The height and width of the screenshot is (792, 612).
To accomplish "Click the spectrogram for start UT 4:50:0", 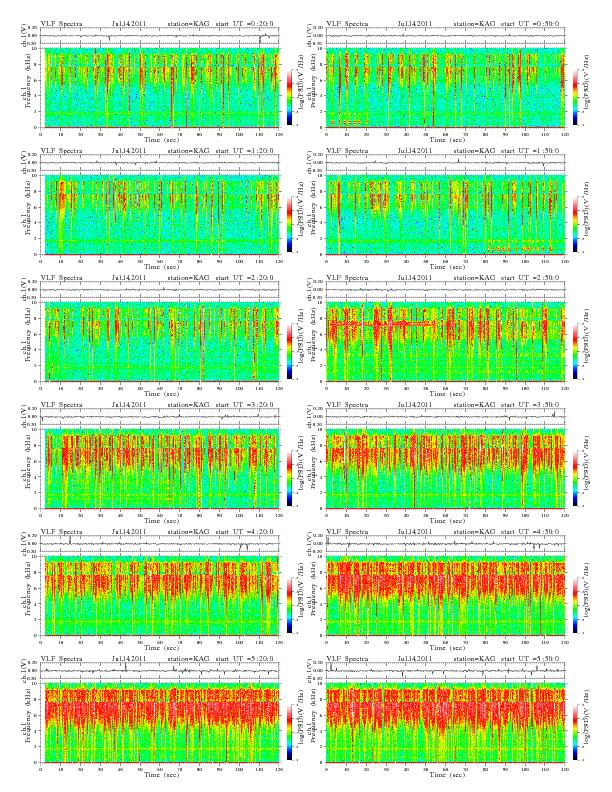I will [x=445, y=596].
